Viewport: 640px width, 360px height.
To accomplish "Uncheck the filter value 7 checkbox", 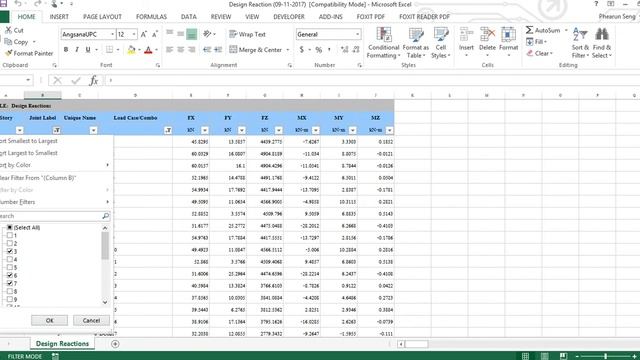I will [9, 283].
